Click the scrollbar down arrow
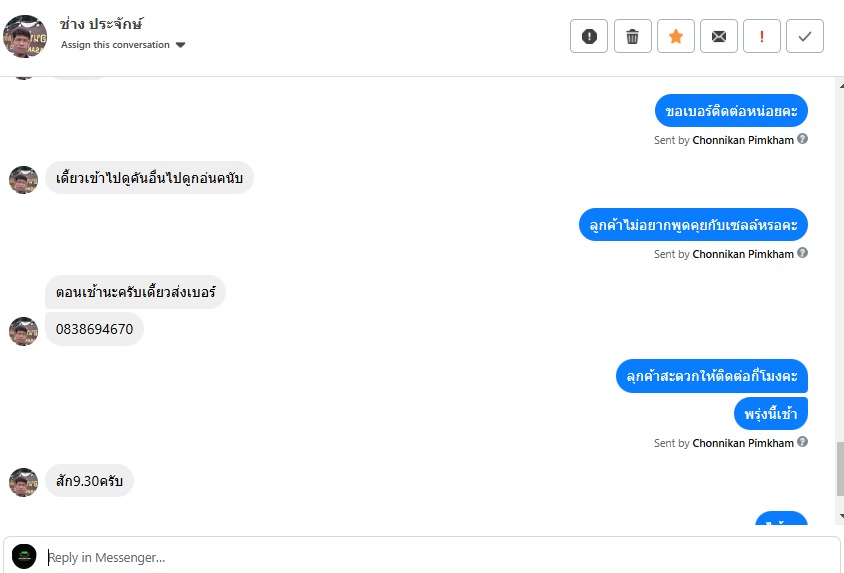The width and height of the screenshot is (844, 573). point(839,516)
